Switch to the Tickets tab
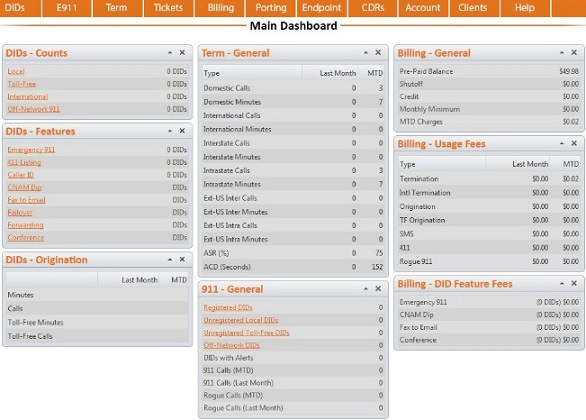Image resolution: width=586 pixels, height=420 pixels. (x=169, y=8)
